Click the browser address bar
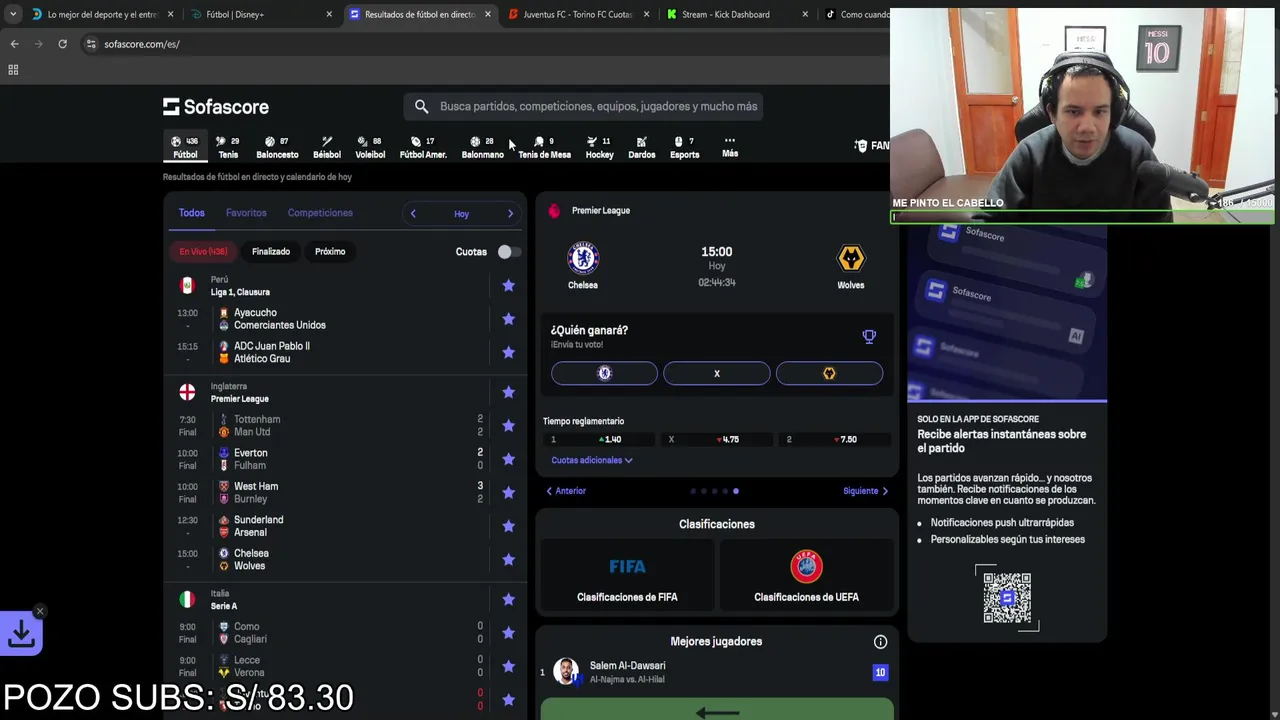Screen dimensions: 1280x720 point(480,44)
